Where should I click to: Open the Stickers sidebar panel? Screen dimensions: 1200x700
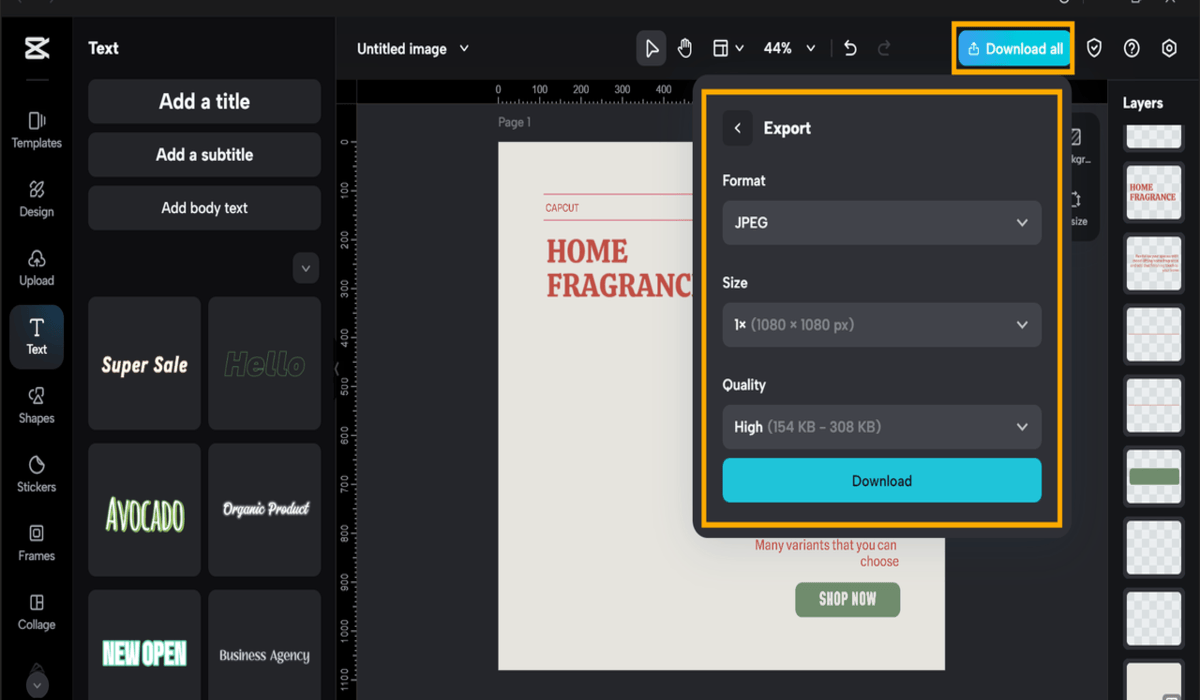click(x=37, y=474)
